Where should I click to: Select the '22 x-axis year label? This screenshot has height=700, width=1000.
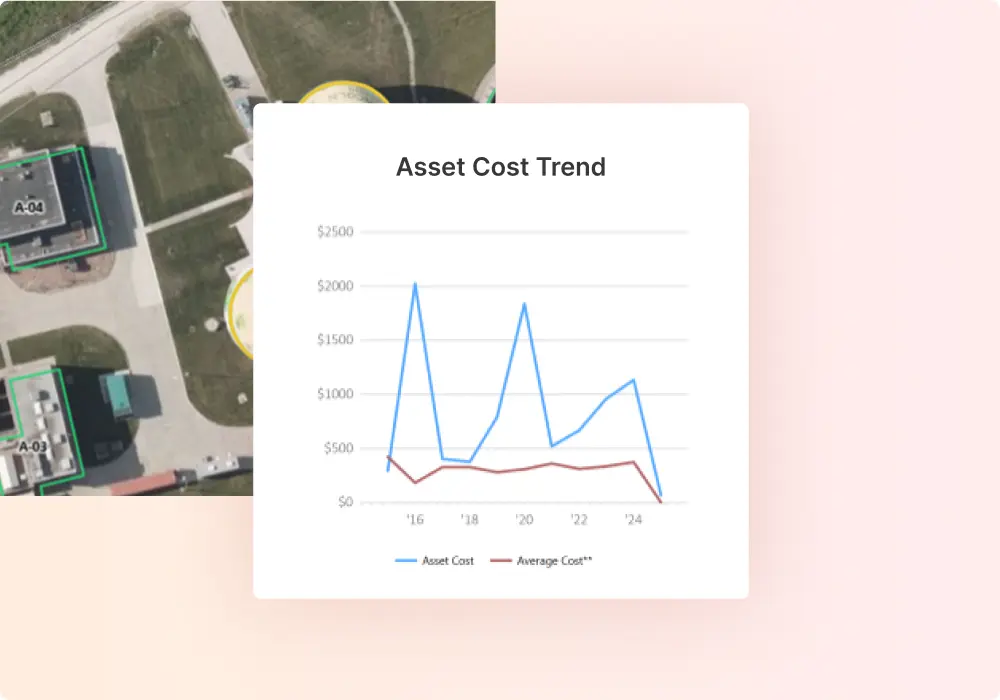[578, 520]
